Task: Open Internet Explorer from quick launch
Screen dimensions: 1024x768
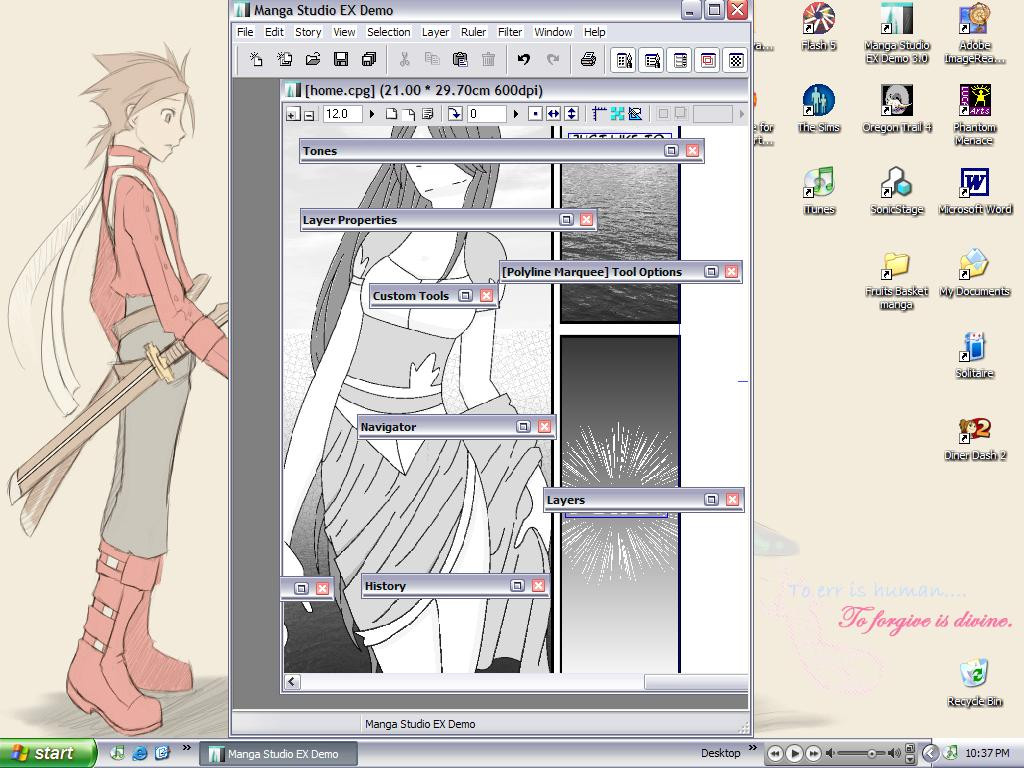Action: tap(140, 753)
